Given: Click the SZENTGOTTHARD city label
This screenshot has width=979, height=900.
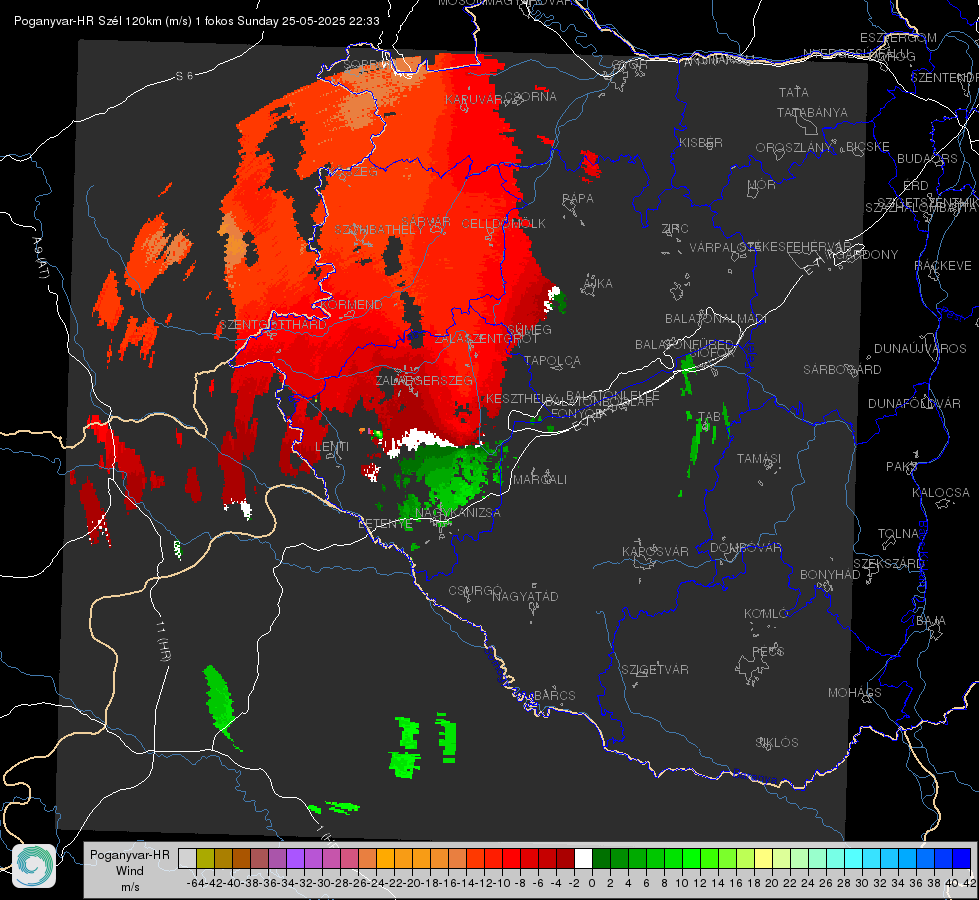Looking at the screenshot, I should (273, 325).
